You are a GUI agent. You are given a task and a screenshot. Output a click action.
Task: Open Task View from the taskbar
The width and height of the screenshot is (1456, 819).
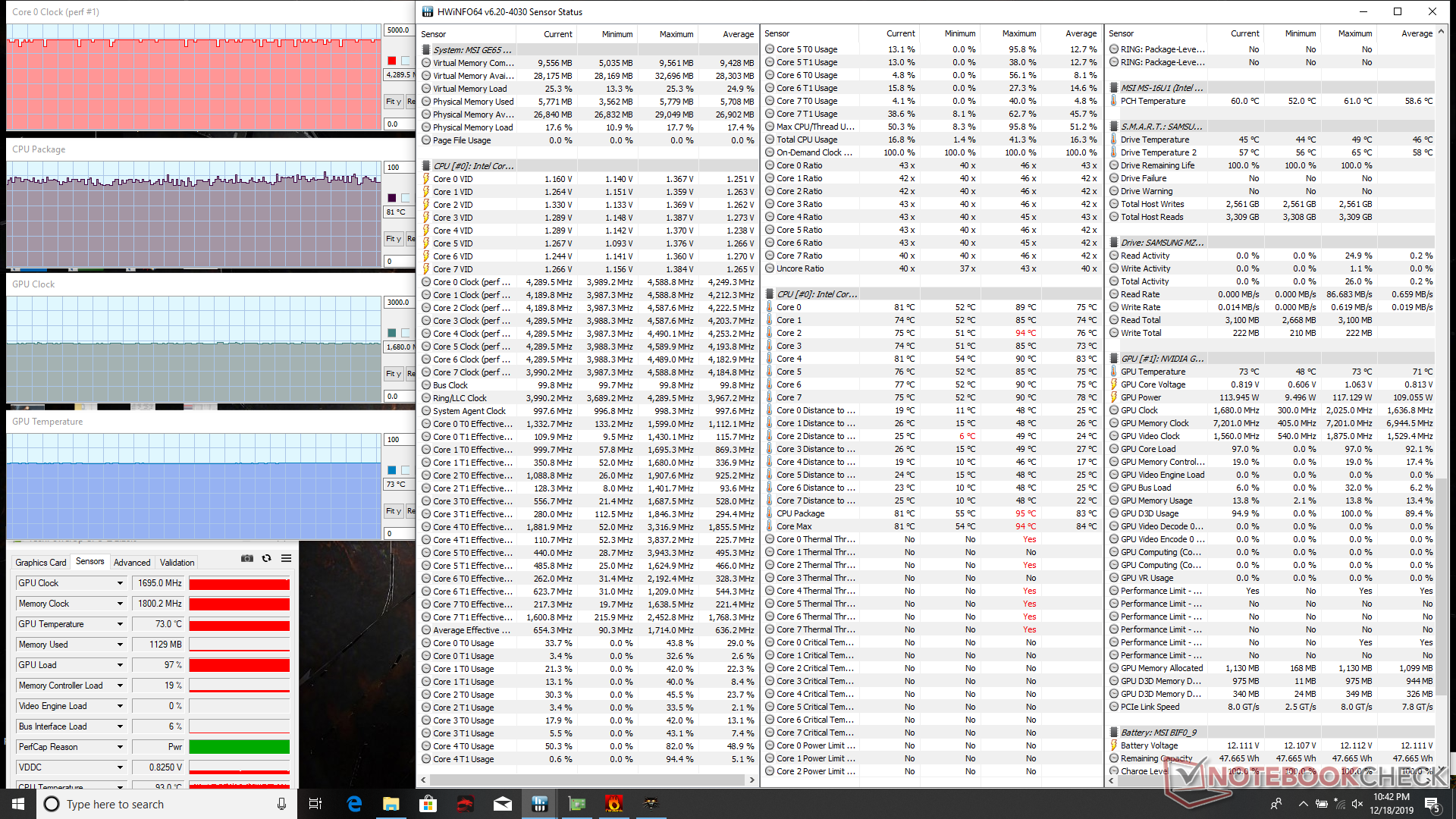pos(315,804)
